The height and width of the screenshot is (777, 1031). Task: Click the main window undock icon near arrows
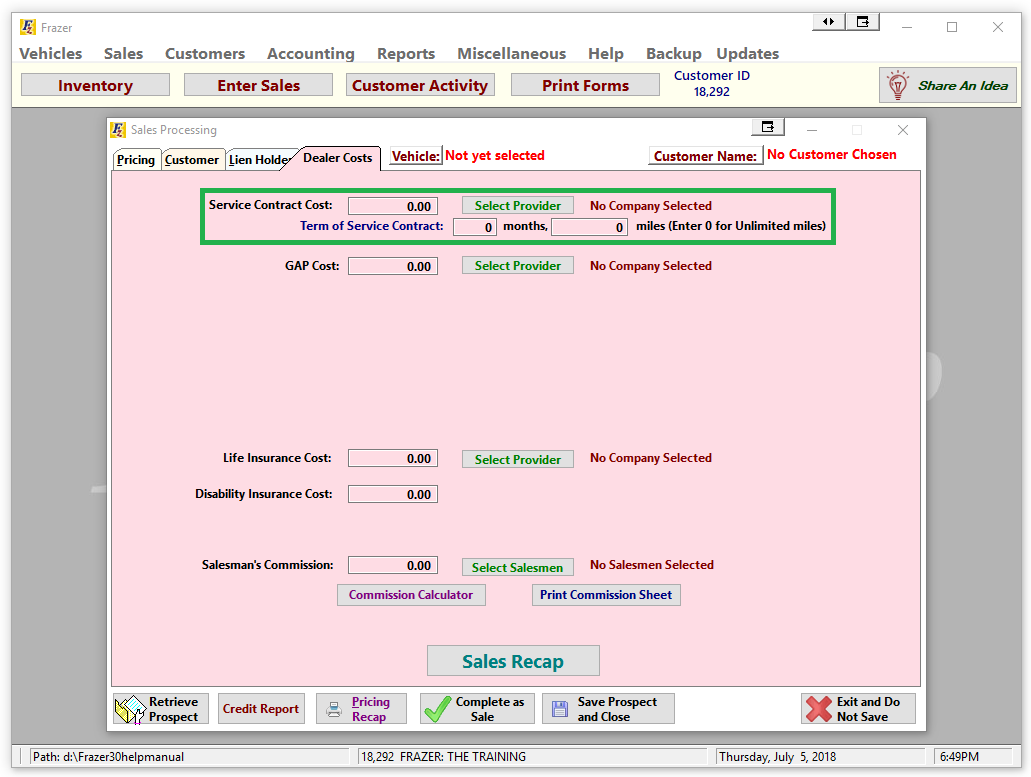pos(863,22)
